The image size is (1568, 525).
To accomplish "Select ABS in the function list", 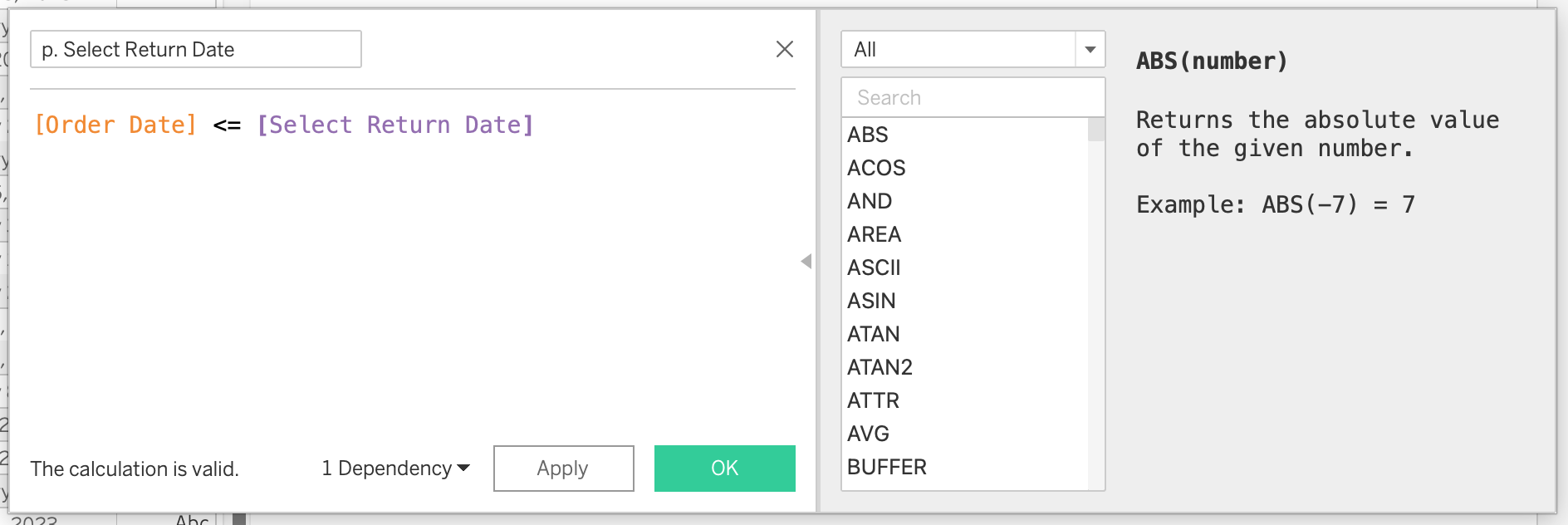I will (x=868, y=135).
